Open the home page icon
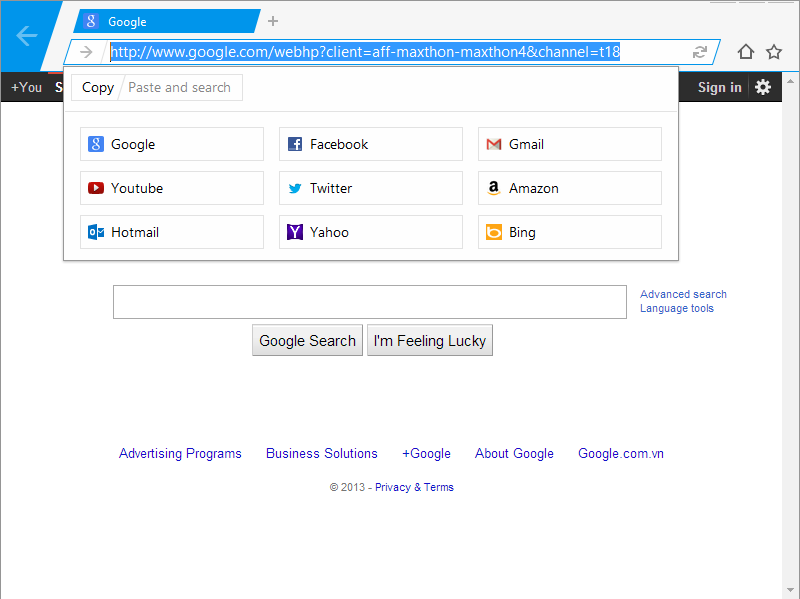Image resolution: width=800 pixels, height=599 pixels. pyautogui.click(x=745, y=52)
